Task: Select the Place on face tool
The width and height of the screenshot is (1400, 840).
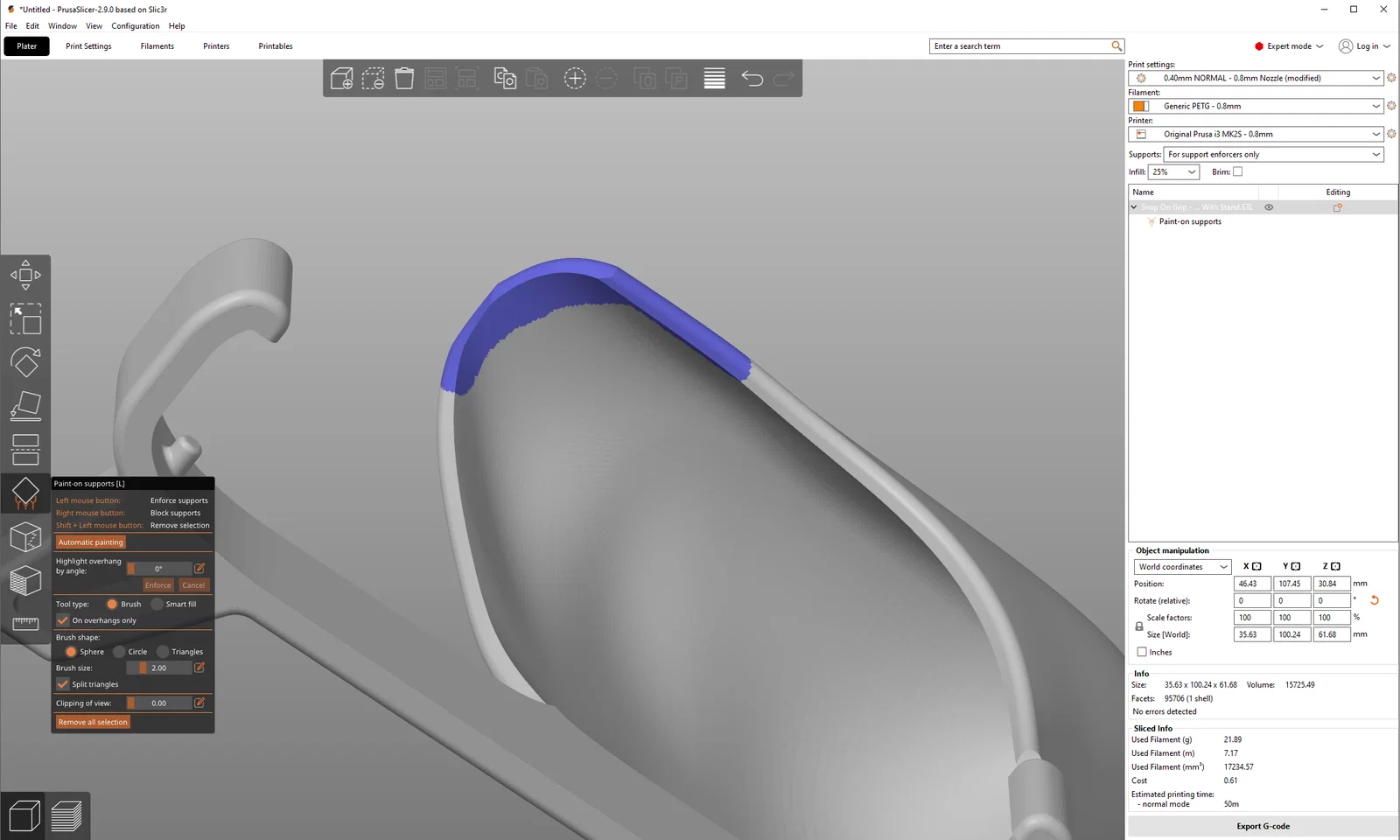Action: point(25,406)
